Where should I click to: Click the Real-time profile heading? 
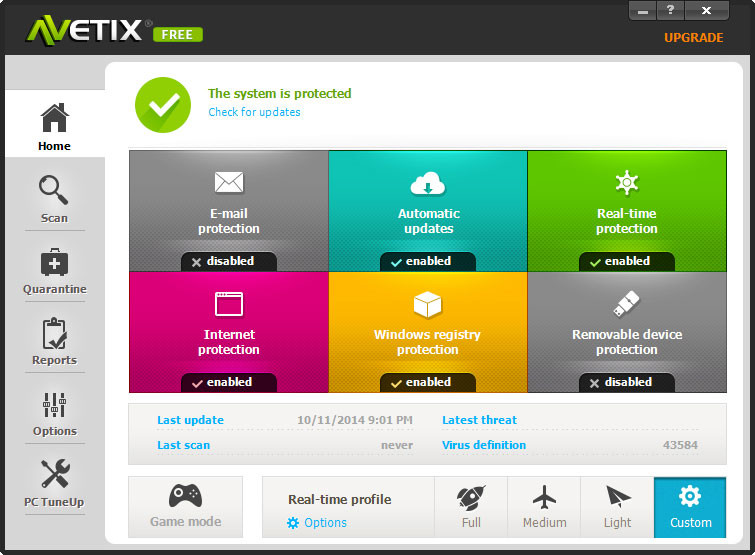pyautogui.click(x=339, y=500)
